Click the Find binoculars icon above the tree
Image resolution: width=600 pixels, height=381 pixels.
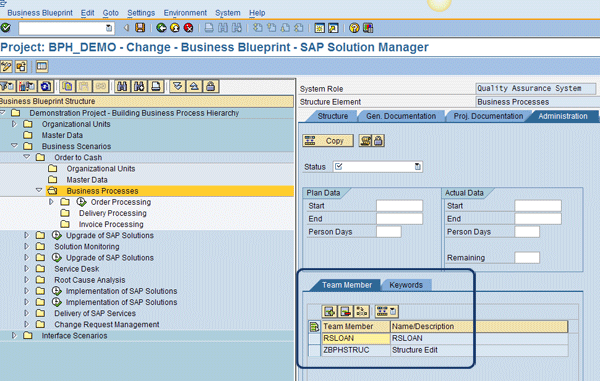(122, 86)
